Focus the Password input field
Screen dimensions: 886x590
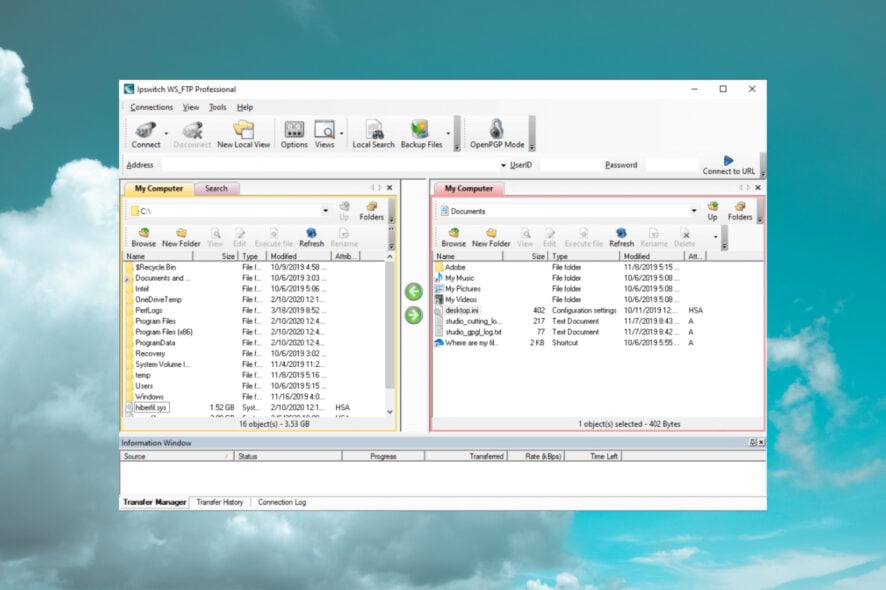(x=672, y=165)
